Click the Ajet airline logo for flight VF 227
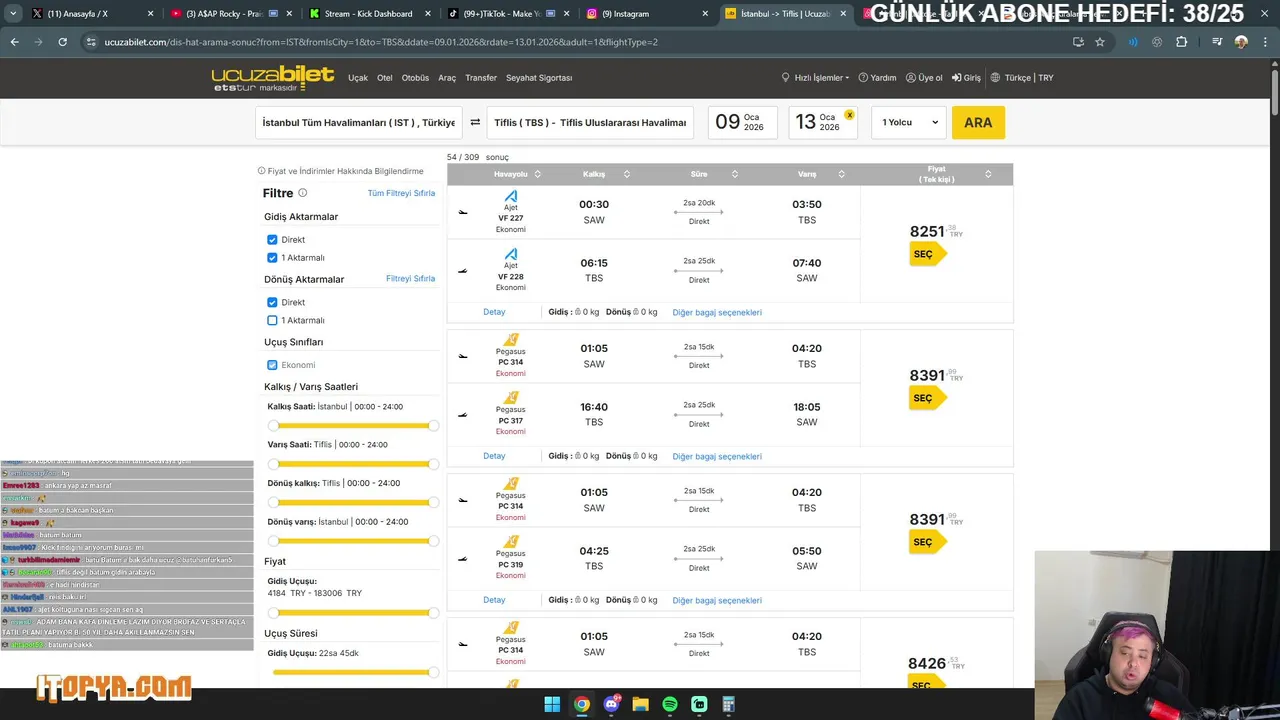This screenshot has height=720, width=1280. (x=511, y=196)
